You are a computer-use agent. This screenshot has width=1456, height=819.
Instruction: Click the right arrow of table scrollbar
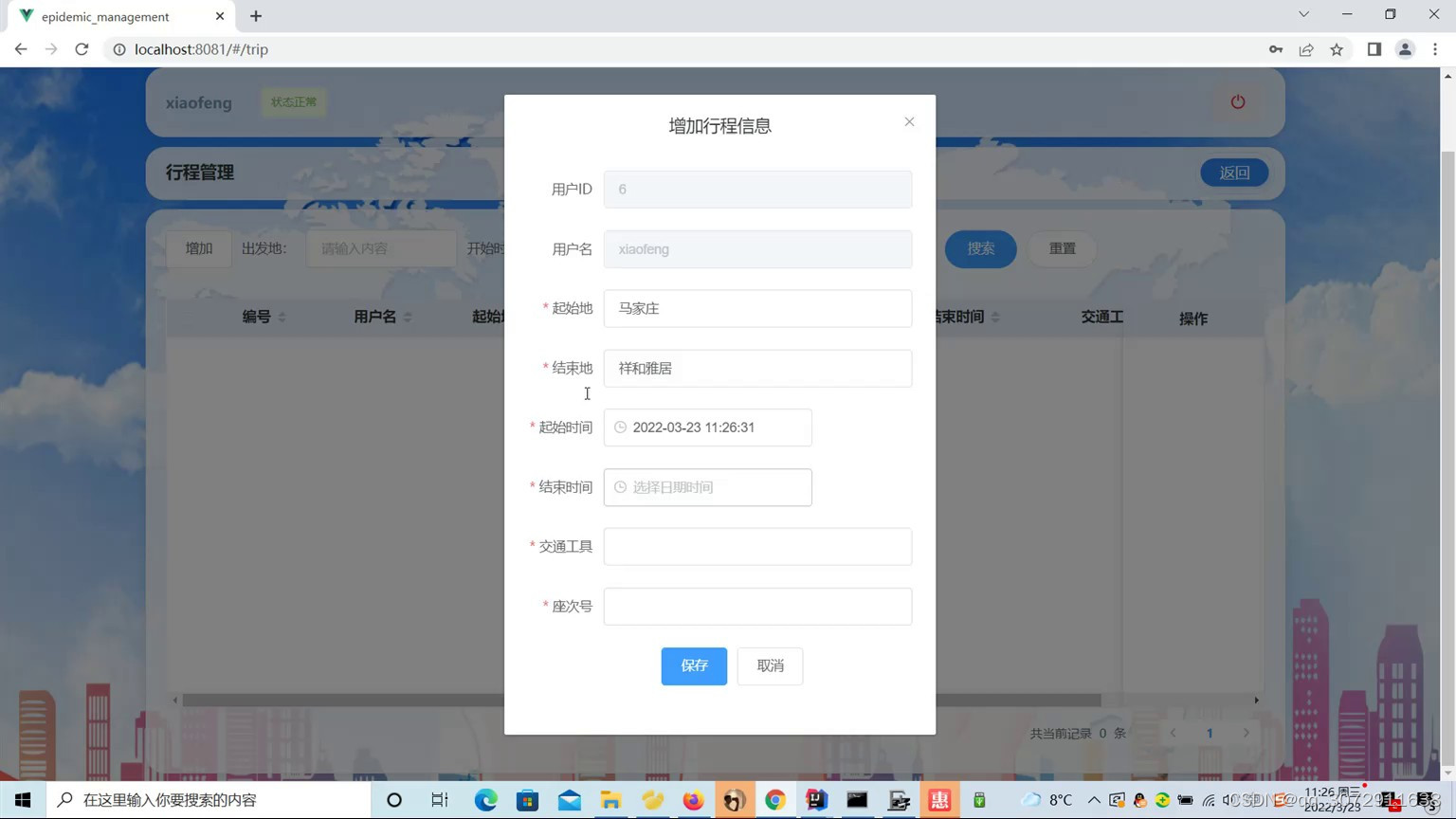click(x=1256, y=701)
